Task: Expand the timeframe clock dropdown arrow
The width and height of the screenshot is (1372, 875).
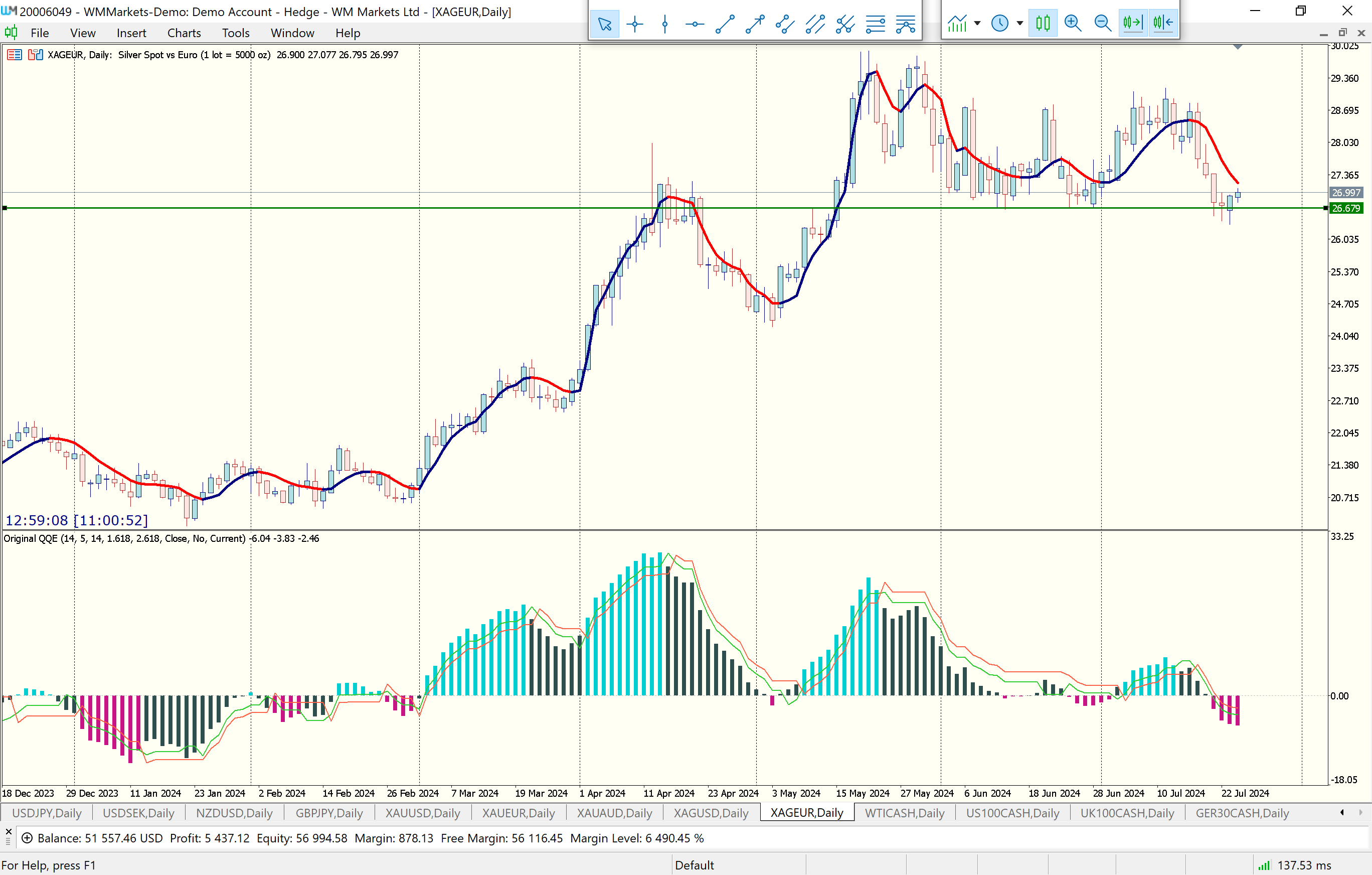Action: pos(1020,24)
